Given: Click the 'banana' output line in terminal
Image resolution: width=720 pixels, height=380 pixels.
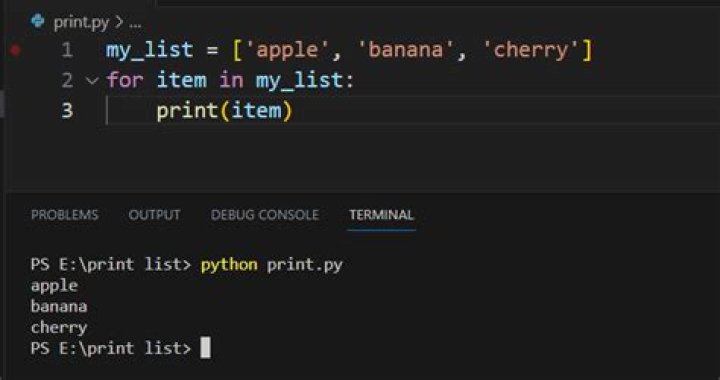Looking at the screenshot, I should click(59, 306).
